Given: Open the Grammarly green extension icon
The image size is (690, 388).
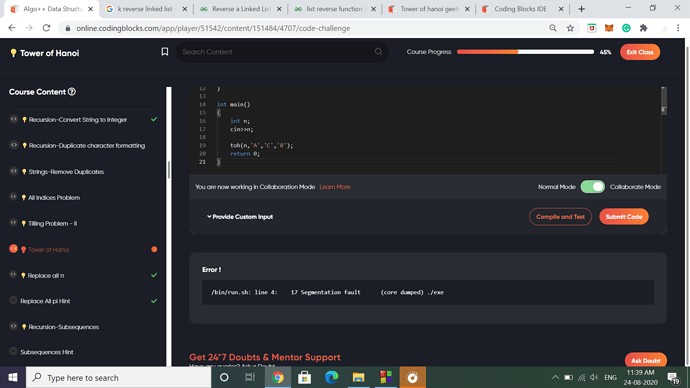Looking at the screenshot, I should 626,28.
